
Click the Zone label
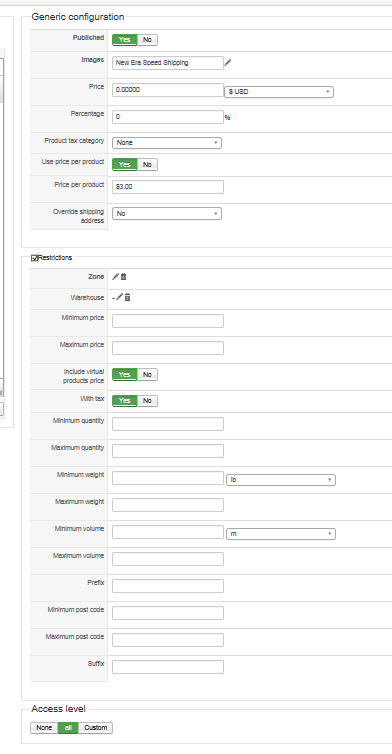(96, 276)
